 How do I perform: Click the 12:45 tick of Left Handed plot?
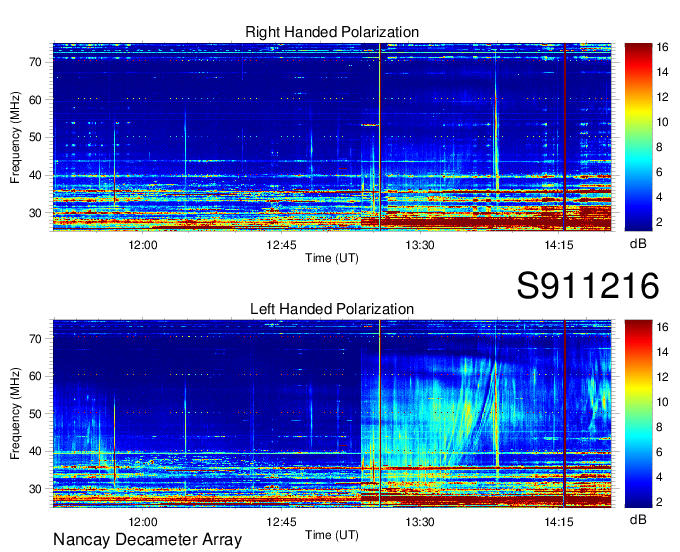281,521
